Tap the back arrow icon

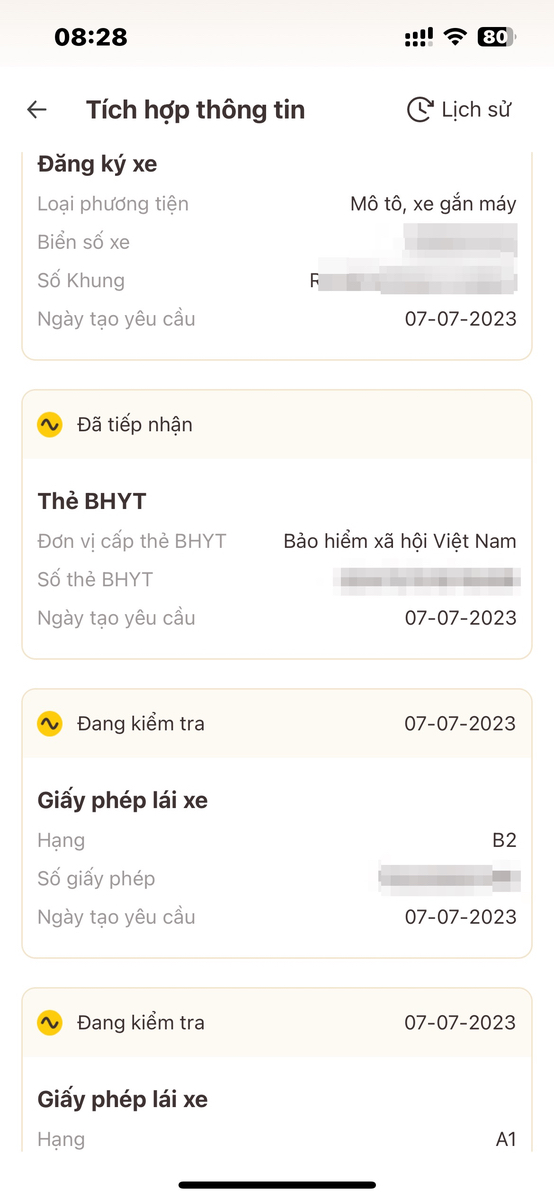[x=37, y=110]
